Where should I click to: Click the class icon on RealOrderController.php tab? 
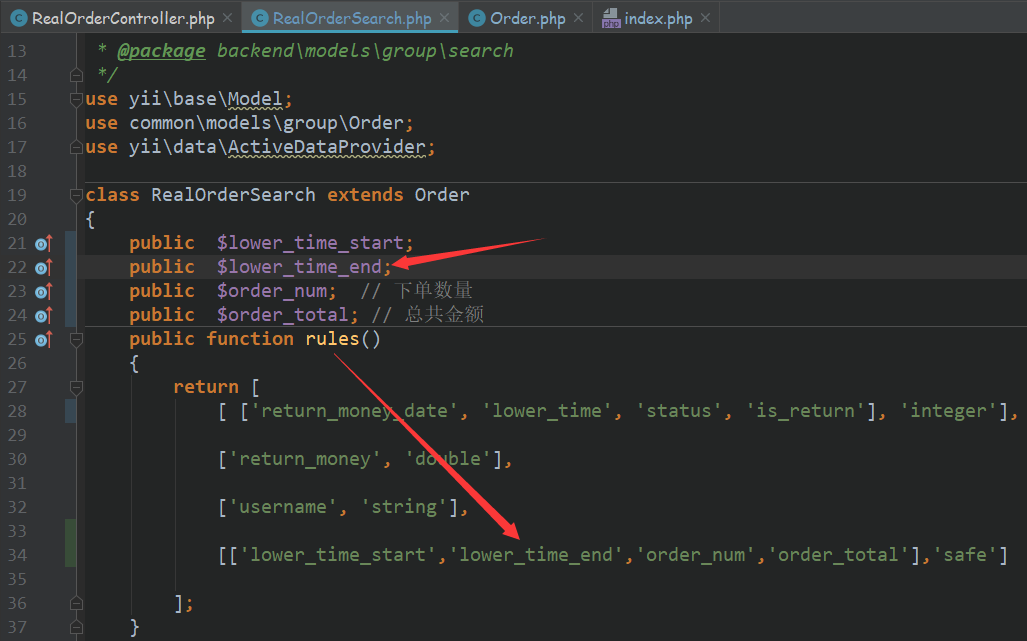click(20, 18)
